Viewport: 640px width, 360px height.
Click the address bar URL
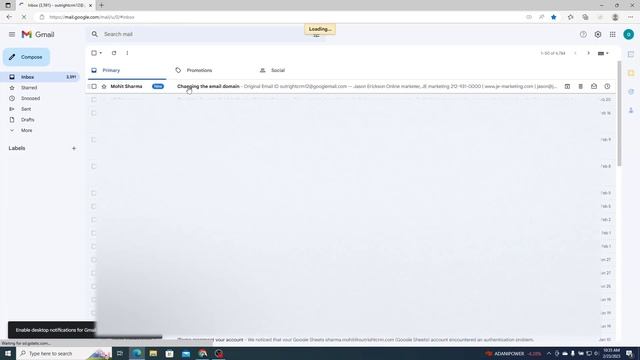click(91, 17)
